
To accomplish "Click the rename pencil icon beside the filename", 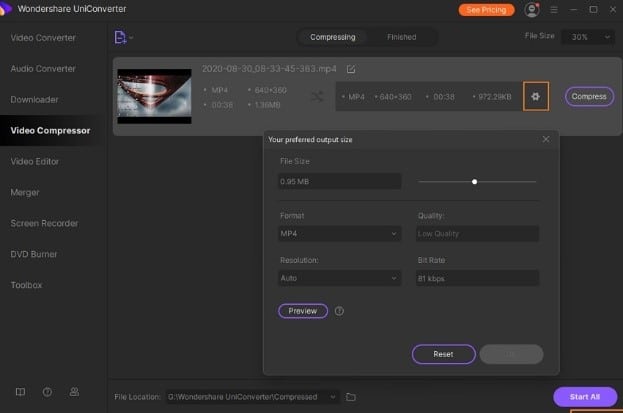I will pyautogui.click(x=350, y=69).
